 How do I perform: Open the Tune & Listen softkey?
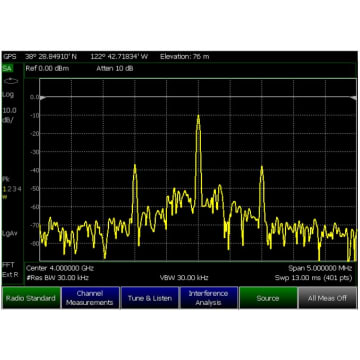click(150, 298)
